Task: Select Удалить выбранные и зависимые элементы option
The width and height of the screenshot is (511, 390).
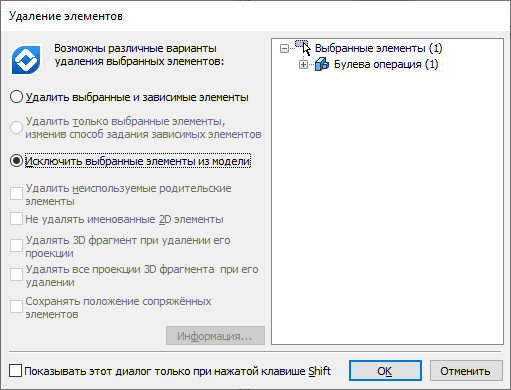Action: pyautogui.click(x=16, y=97)
